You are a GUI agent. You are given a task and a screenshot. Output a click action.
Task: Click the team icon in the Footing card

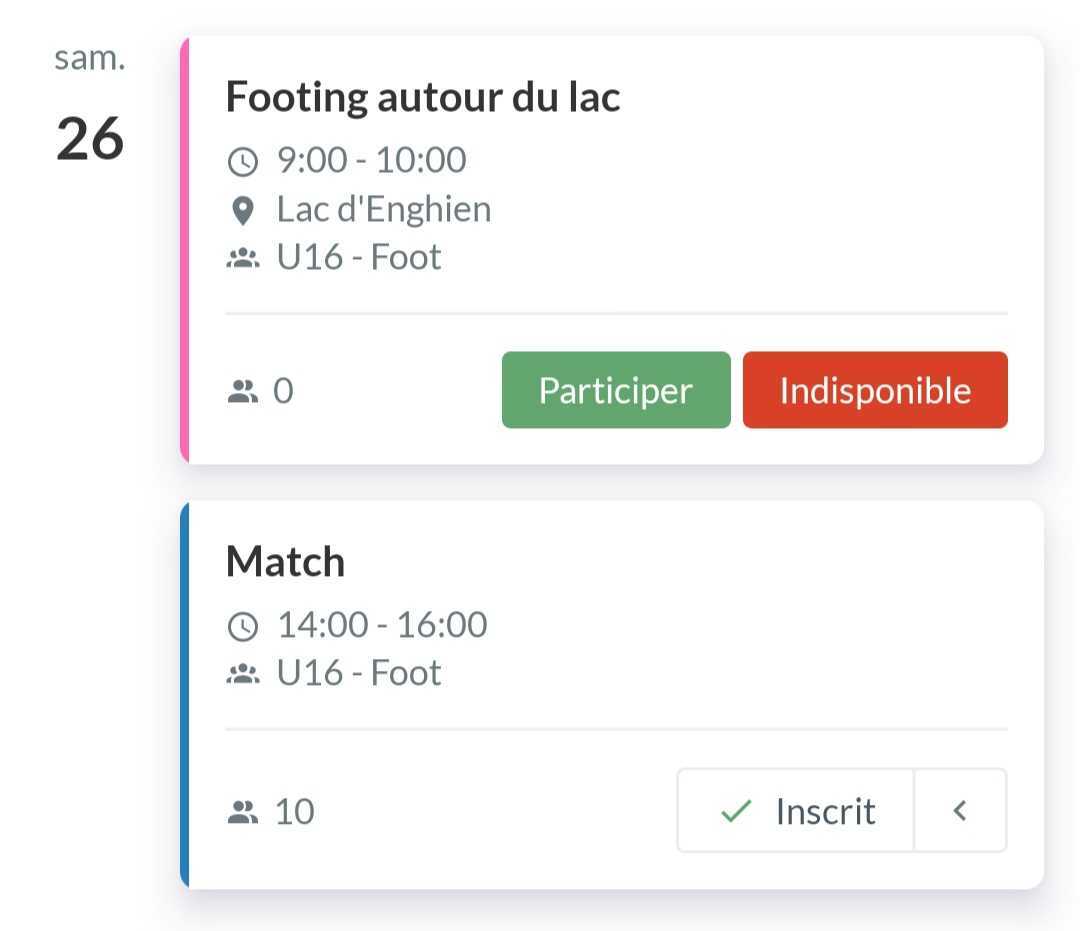(x=242, y=259)
